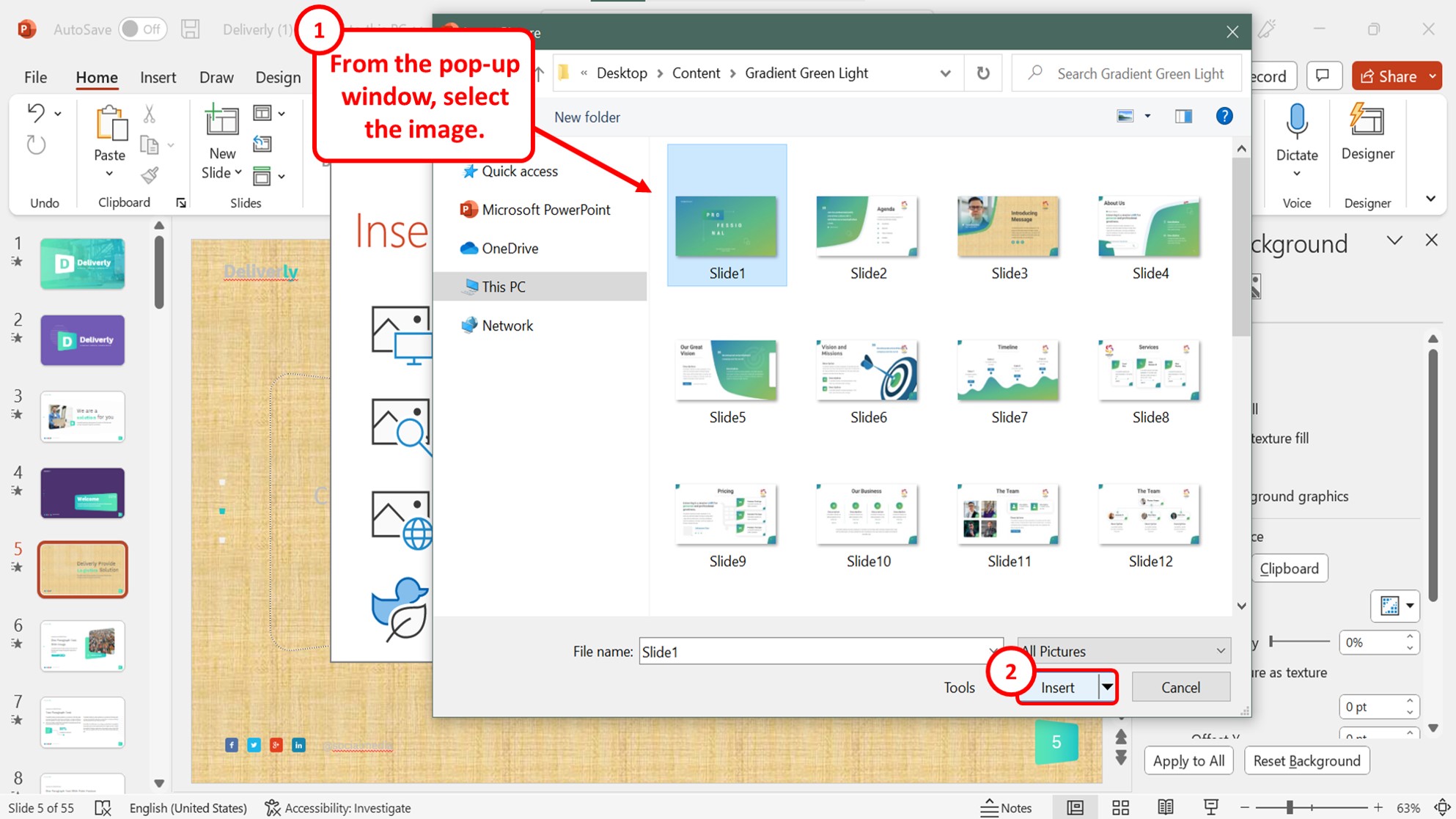Screen dimensions: 1456x819
Task: Click Reset Background button
Action: (1306, 760)
